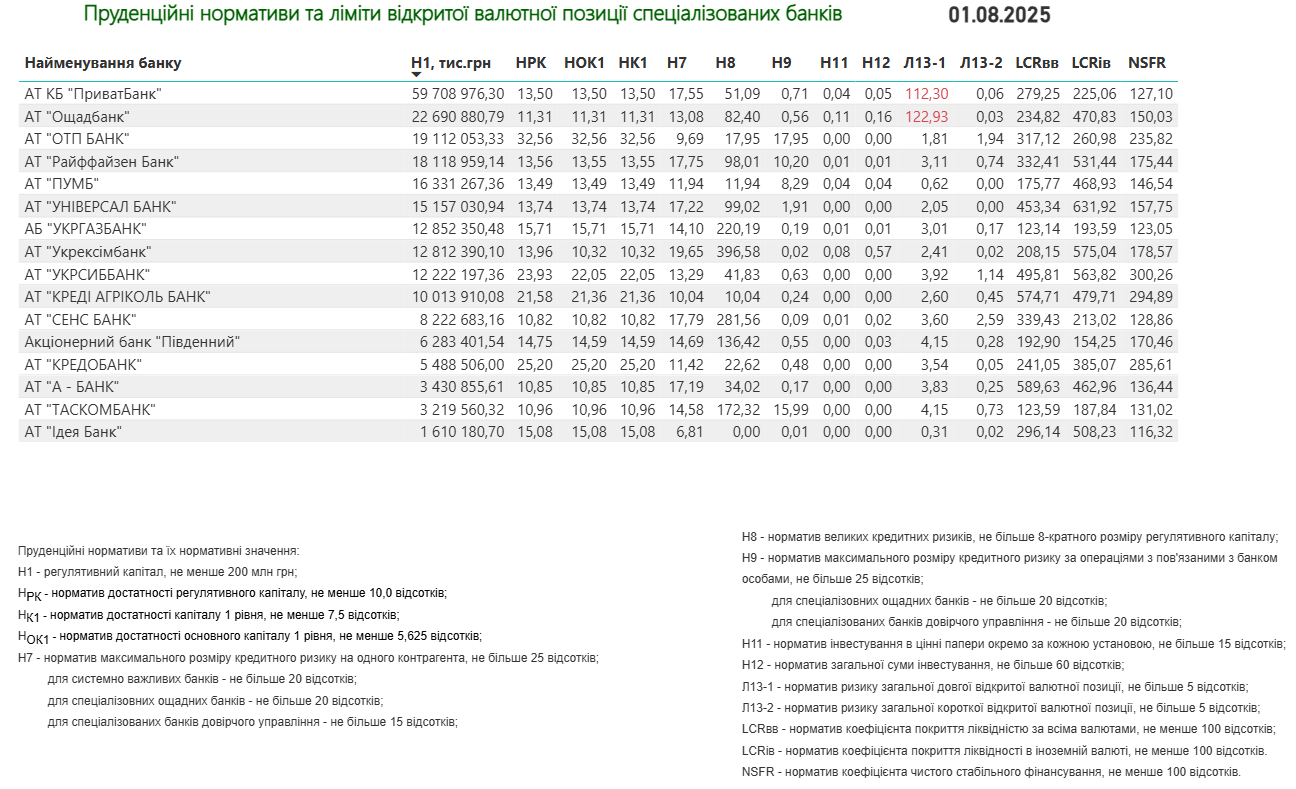Screen dimensions: 1296x789
Task: Click red value 112,30 in Л13-1 column
Action: click(x=927, y=94)
